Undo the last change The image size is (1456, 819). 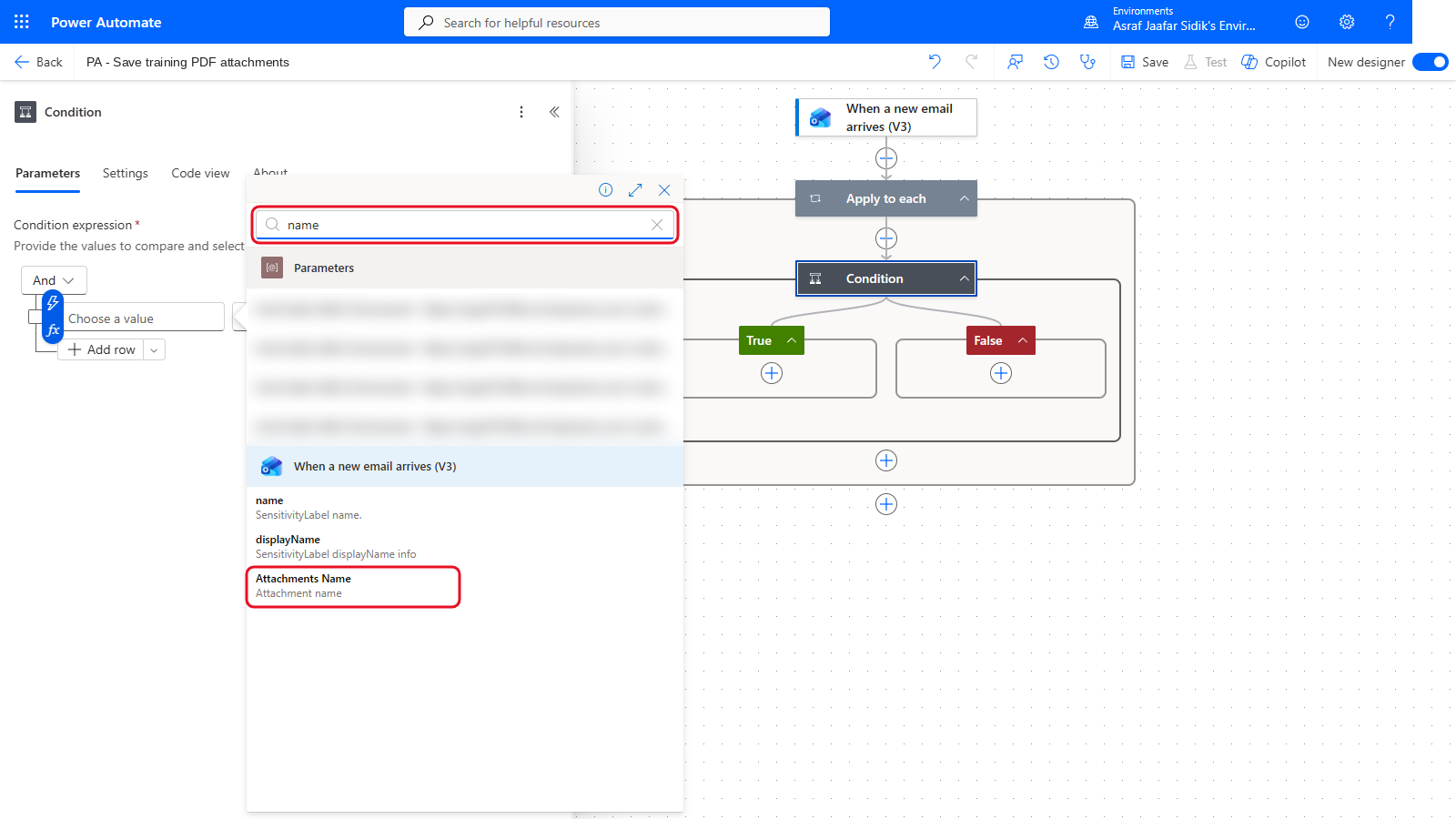tap(935, 62)
